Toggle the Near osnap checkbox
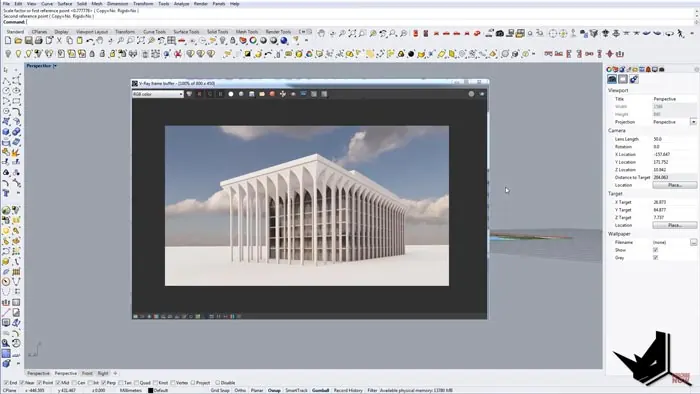The height and width of the screenshot is (394, 700). pyautogui.click(x=22, y=383)
